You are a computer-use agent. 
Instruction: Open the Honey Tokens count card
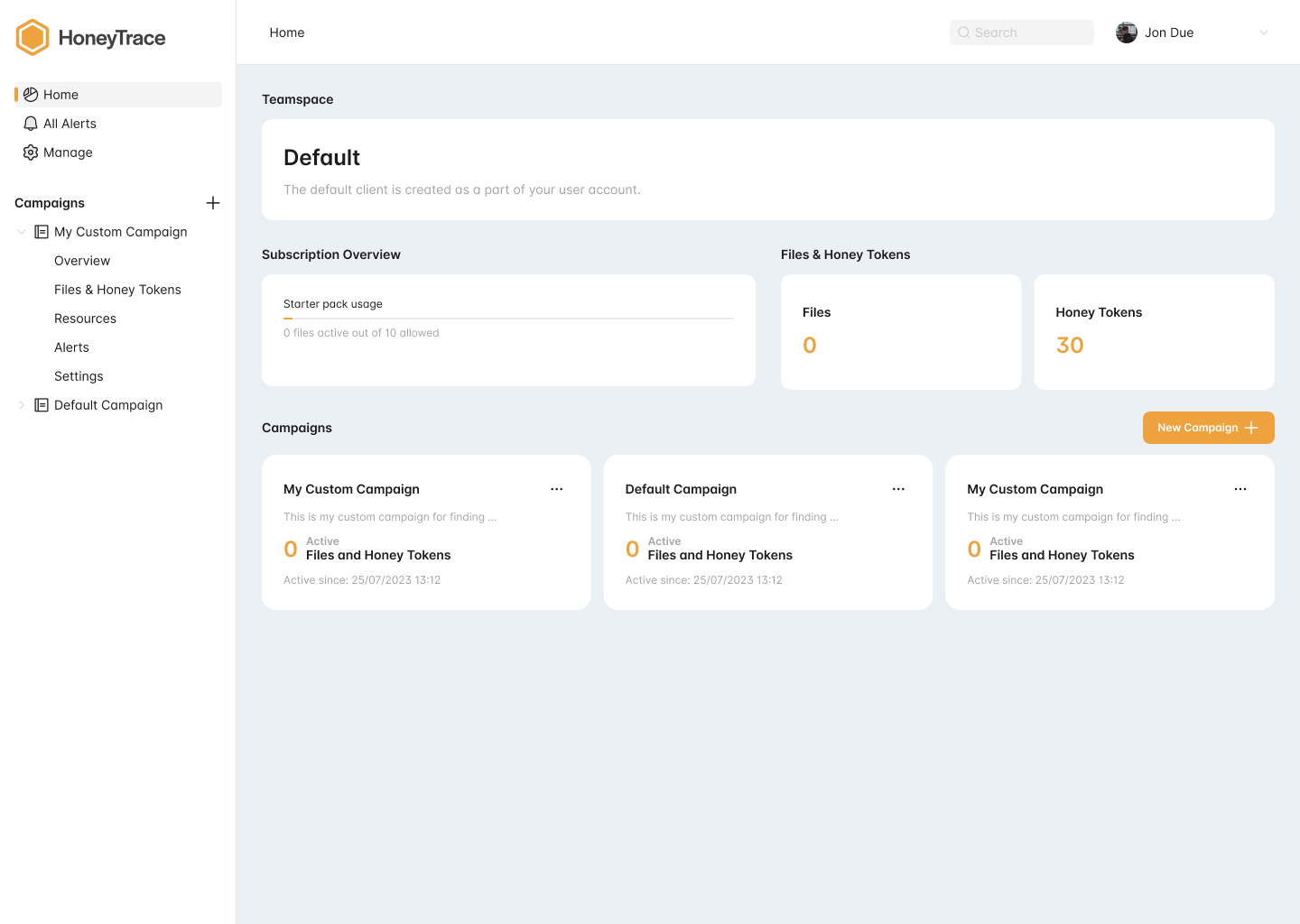pos(1154,332)
